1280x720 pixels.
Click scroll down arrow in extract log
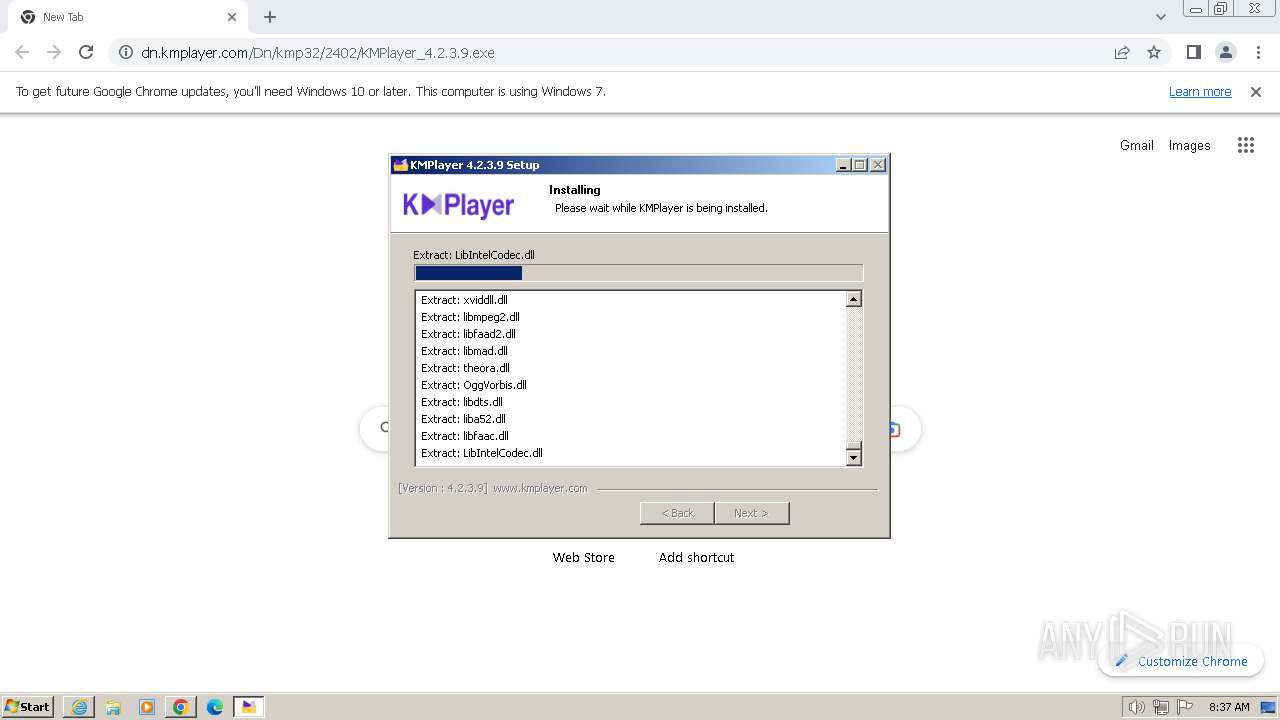pyautogui.click(x=853, y=458)
